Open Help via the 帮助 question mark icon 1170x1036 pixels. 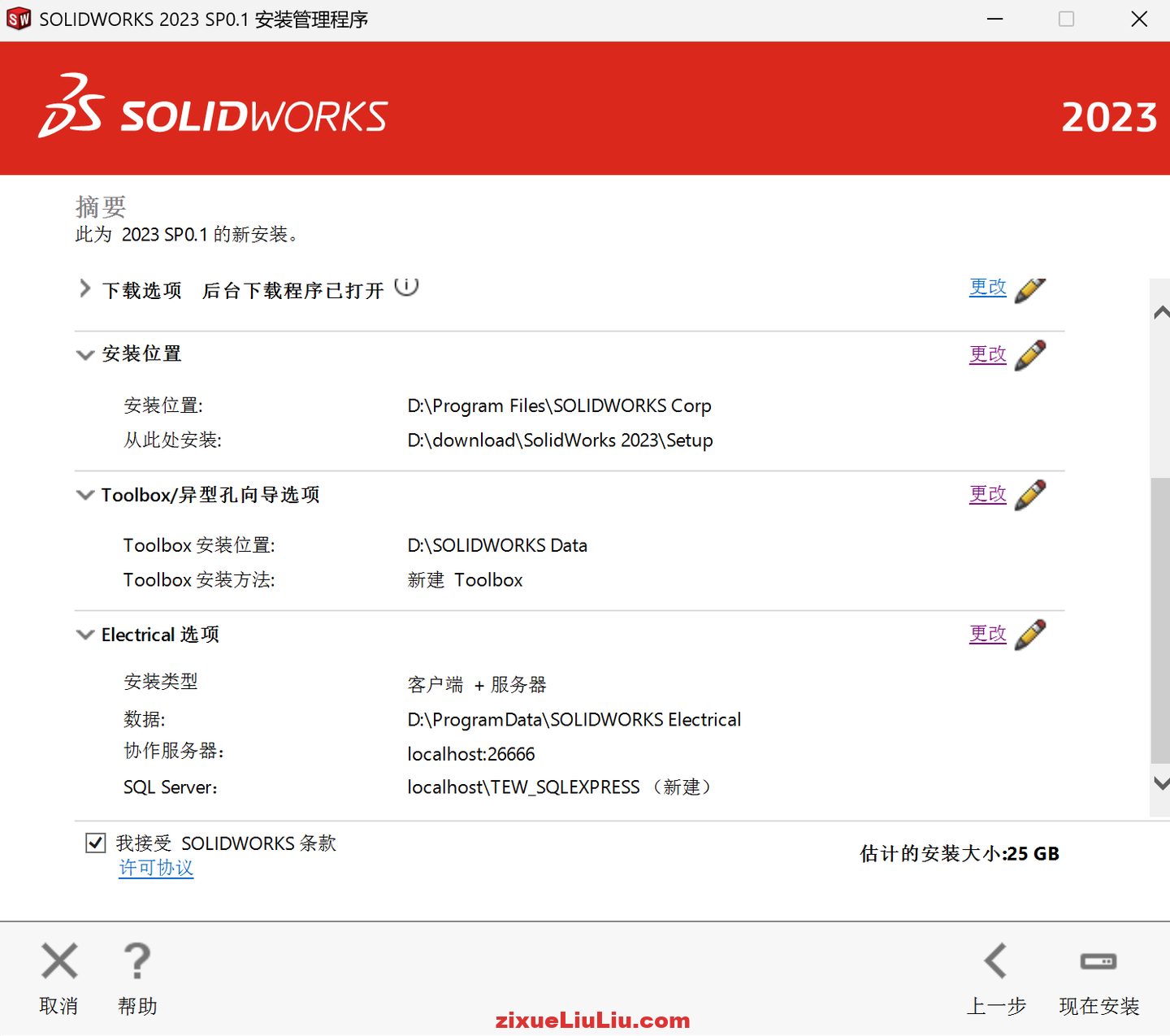tap(136, 961)
